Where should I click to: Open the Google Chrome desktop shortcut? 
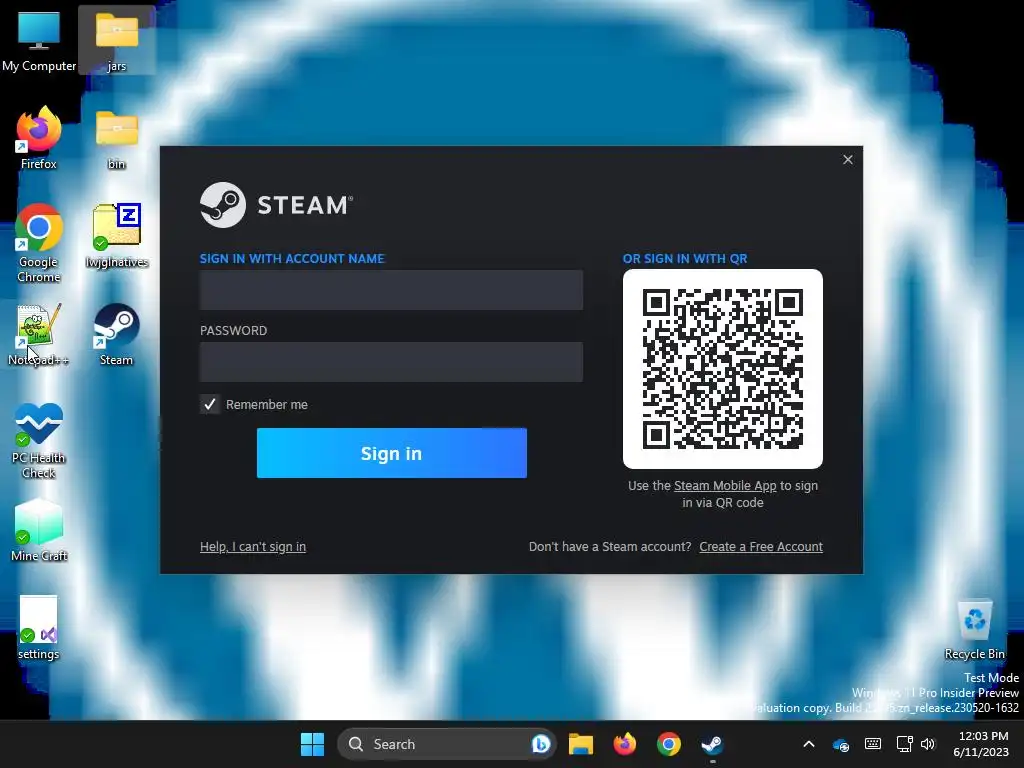39,244
